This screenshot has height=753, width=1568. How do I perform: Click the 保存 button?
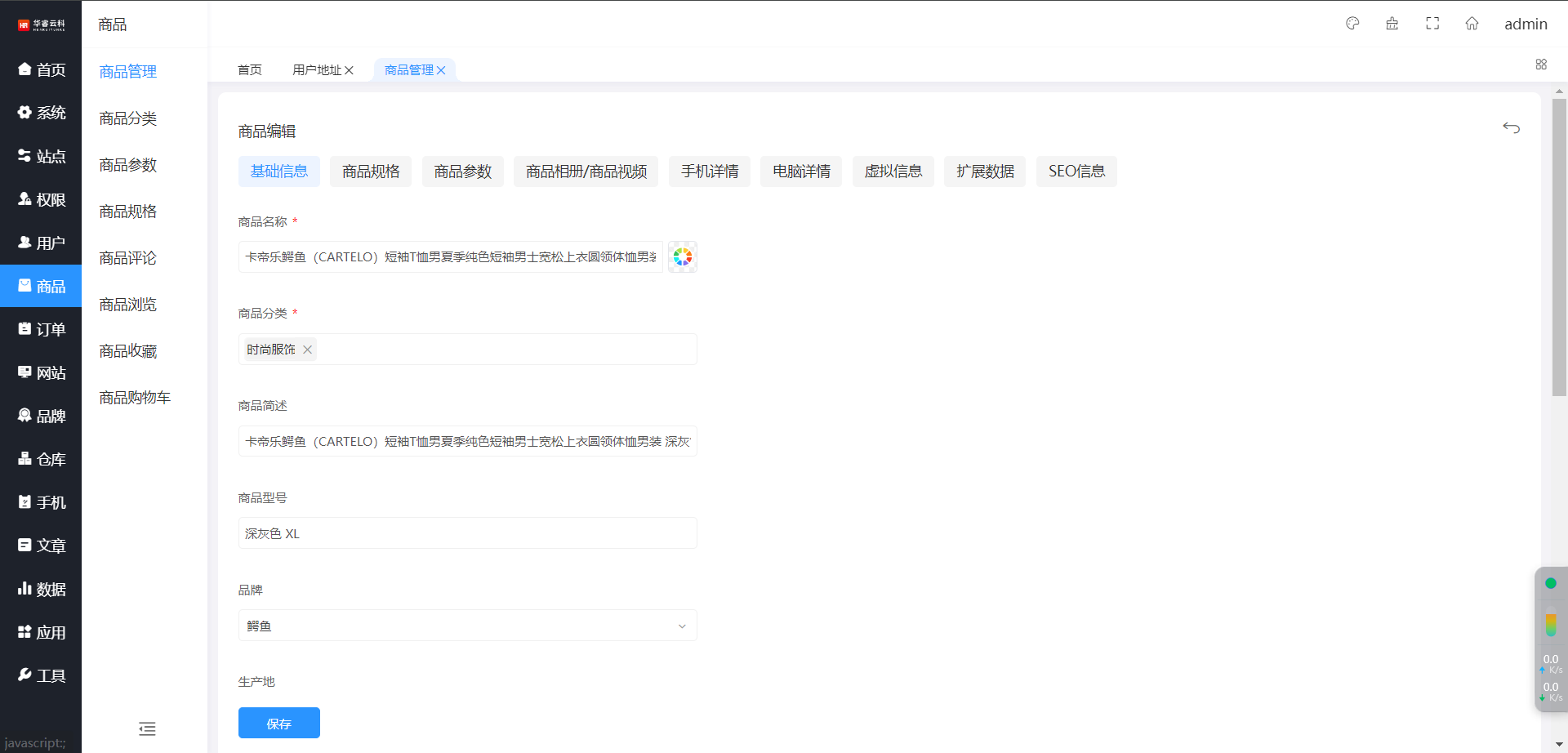(x=278, y=724)
